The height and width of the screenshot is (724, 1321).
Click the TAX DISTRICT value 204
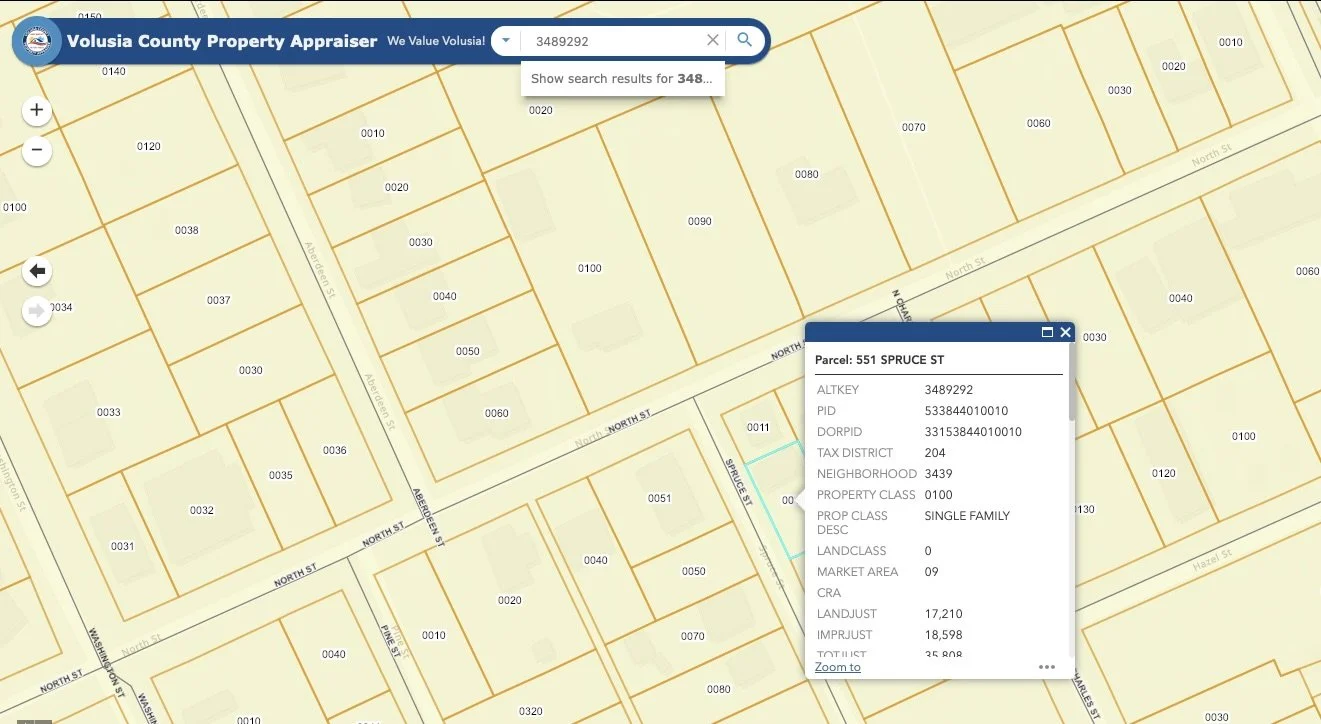935,453
